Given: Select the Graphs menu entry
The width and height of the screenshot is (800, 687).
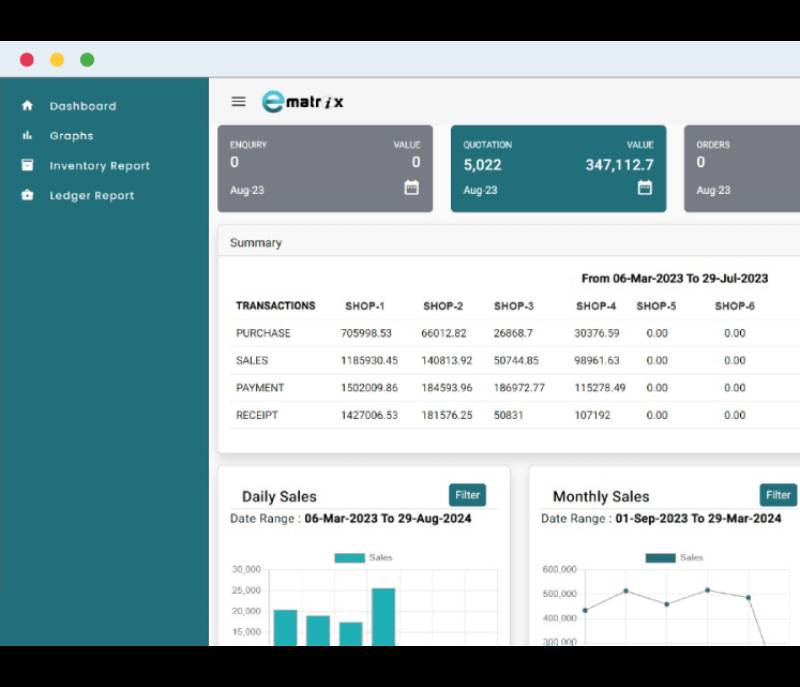Looking at the screenshot, I should pos(71,136).
